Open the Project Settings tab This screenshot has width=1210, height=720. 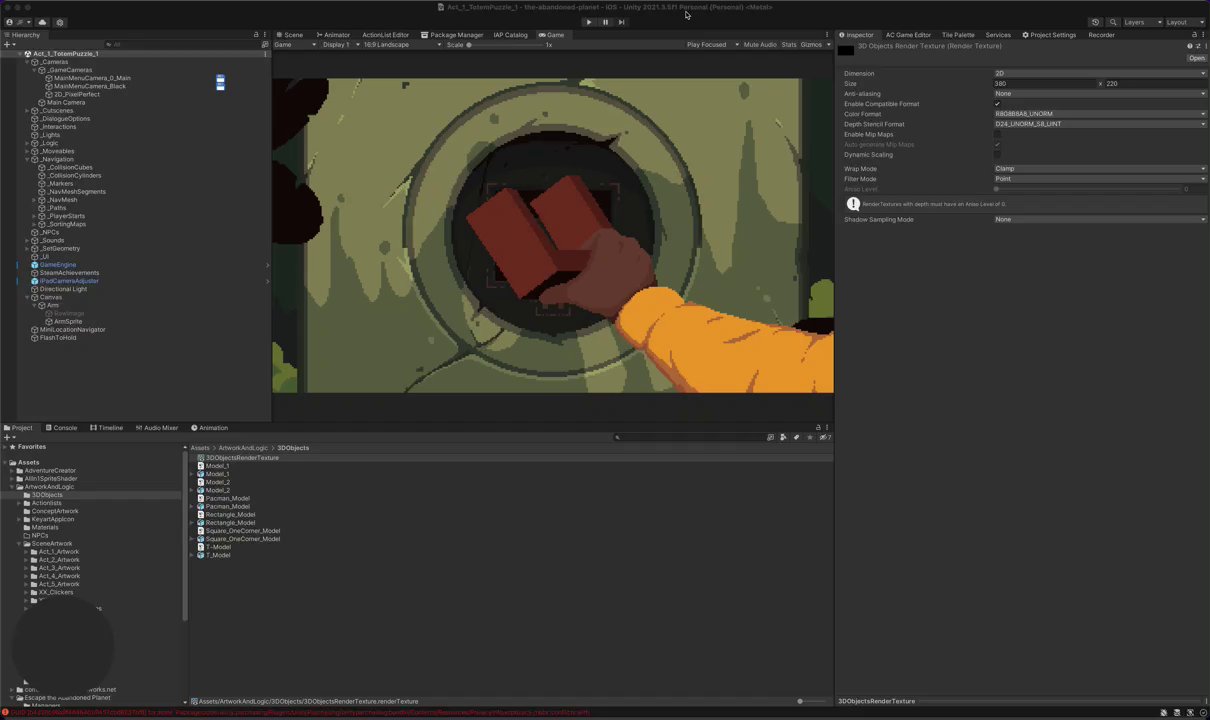(1049, 35)
